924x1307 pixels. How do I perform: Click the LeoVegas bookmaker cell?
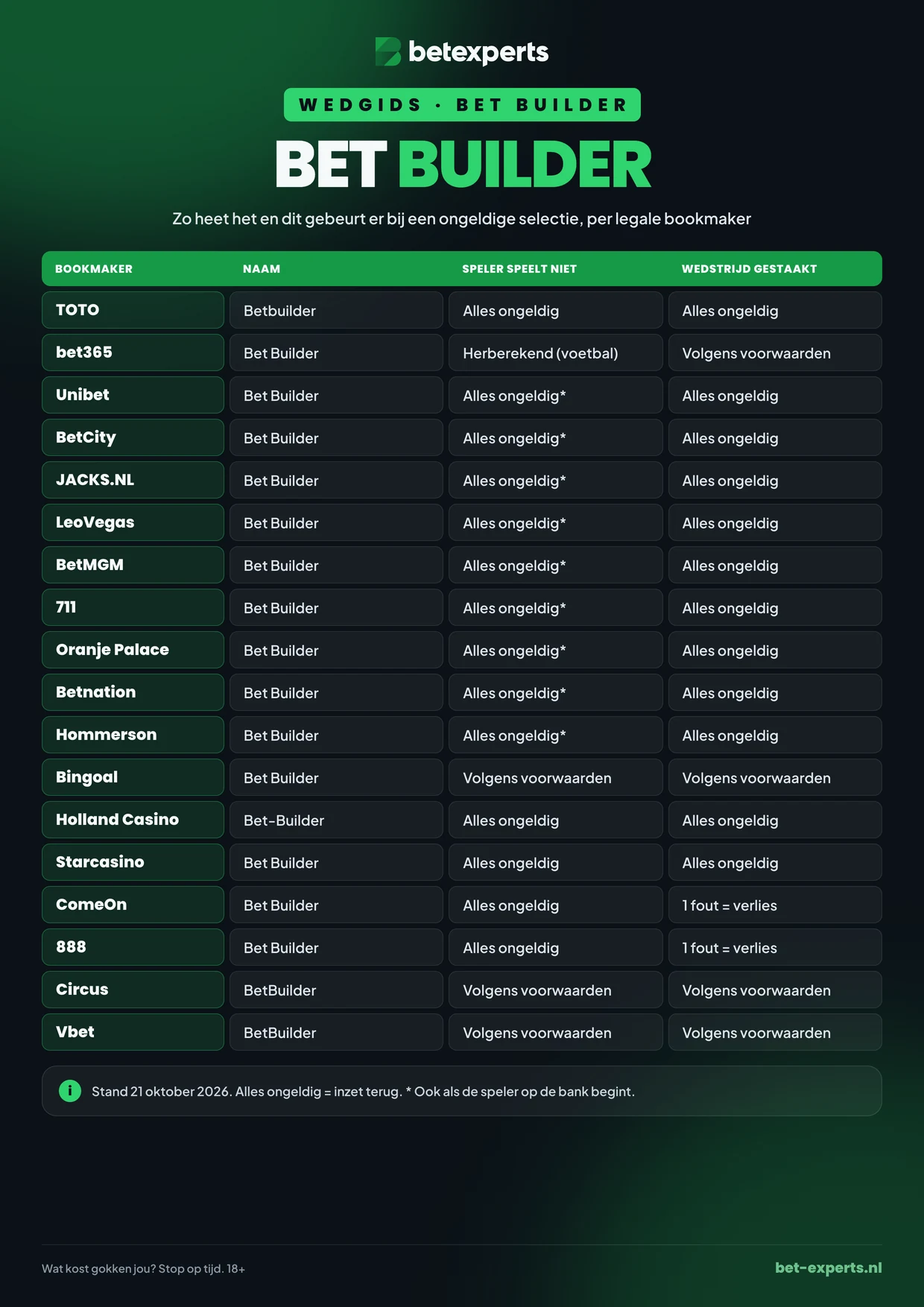tap(133, 522)
